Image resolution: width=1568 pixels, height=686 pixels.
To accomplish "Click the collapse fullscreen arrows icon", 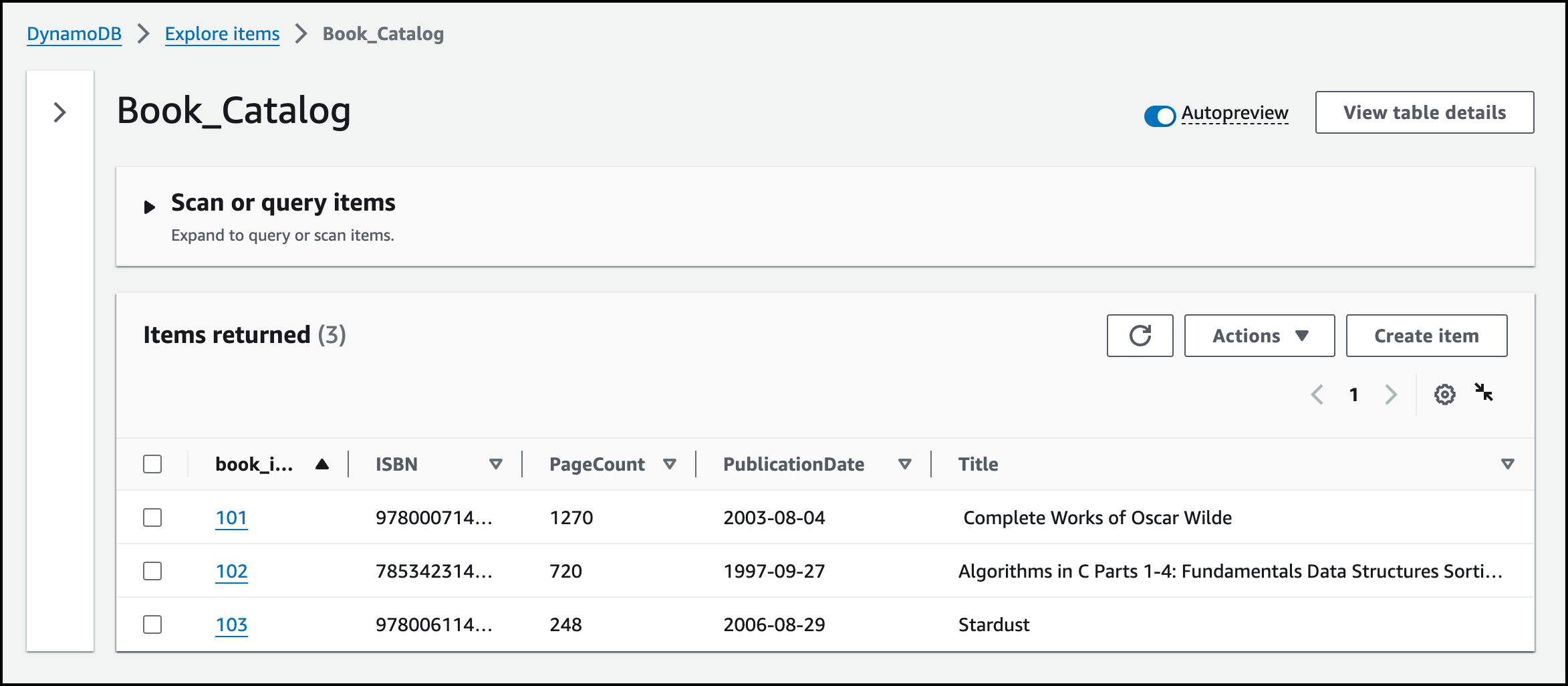I will click(x=1484, y=392).
